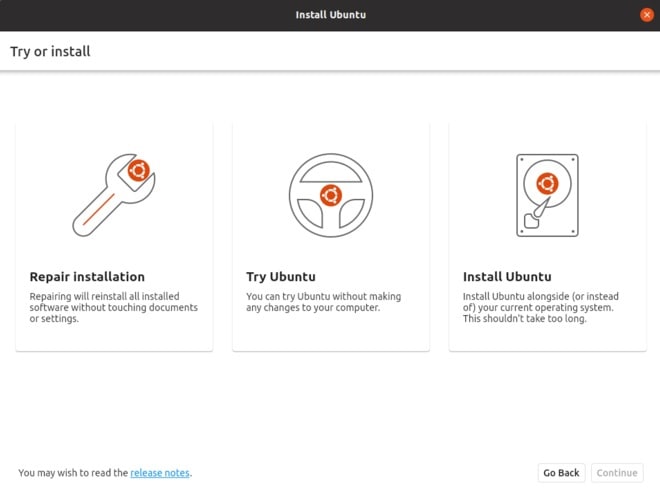Screen dimensions: 660x501
Task: Open the release notes link
Action: coord(160,473)
